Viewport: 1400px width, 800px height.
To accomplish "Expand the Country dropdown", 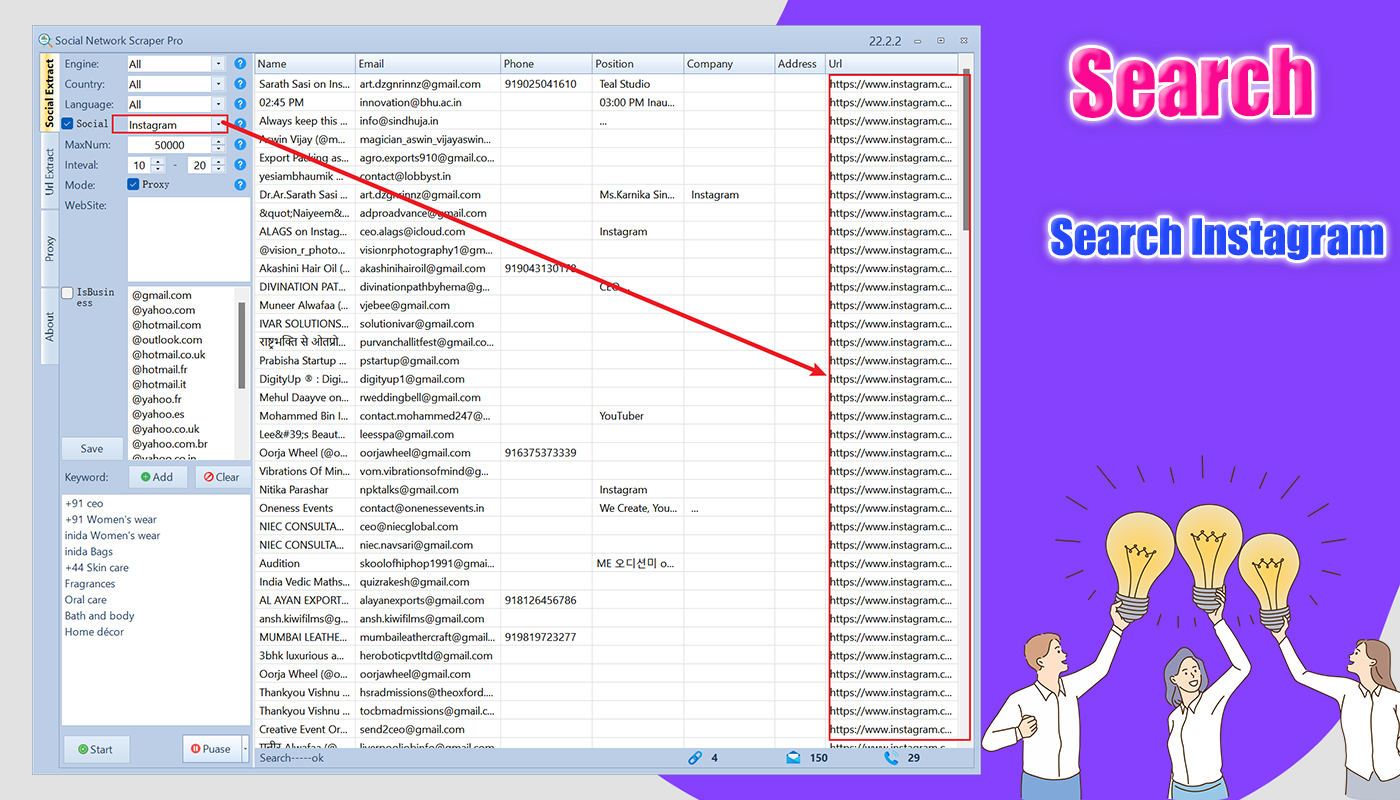I will [x=220, y=83].
